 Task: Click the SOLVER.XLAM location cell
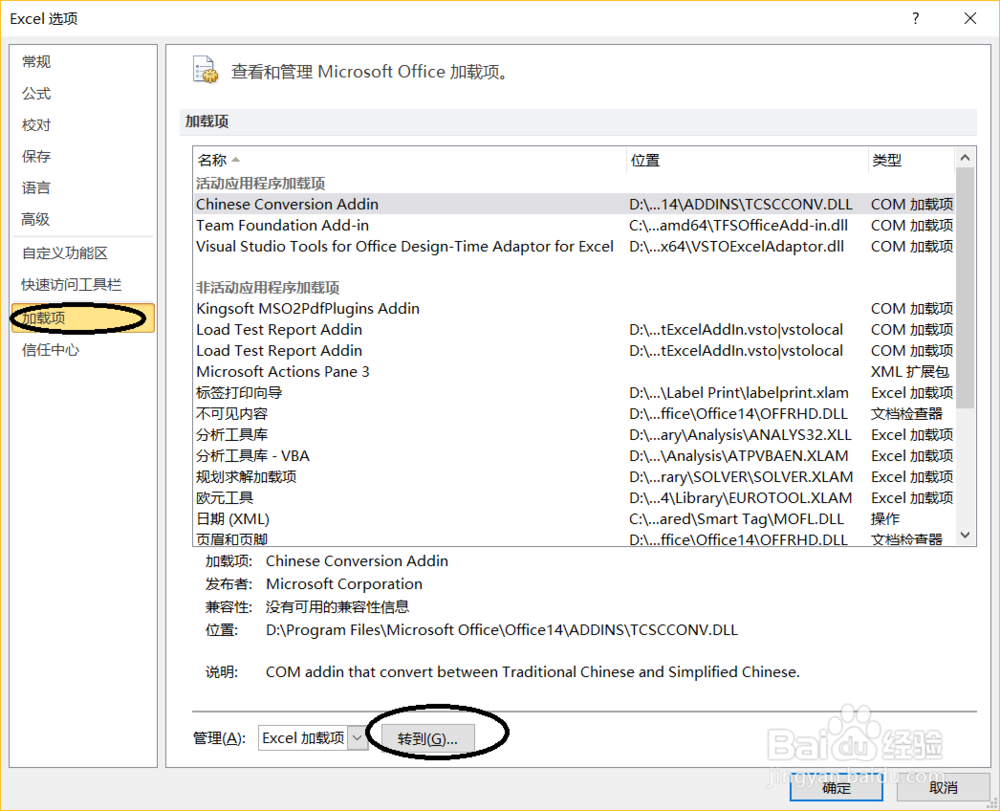pos(740,477)
